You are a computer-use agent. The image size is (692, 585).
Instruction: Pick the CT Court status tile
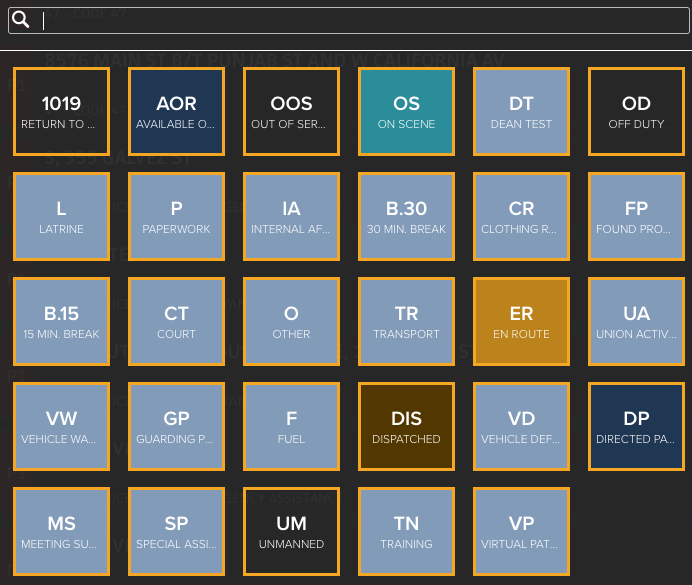(177, 322)
